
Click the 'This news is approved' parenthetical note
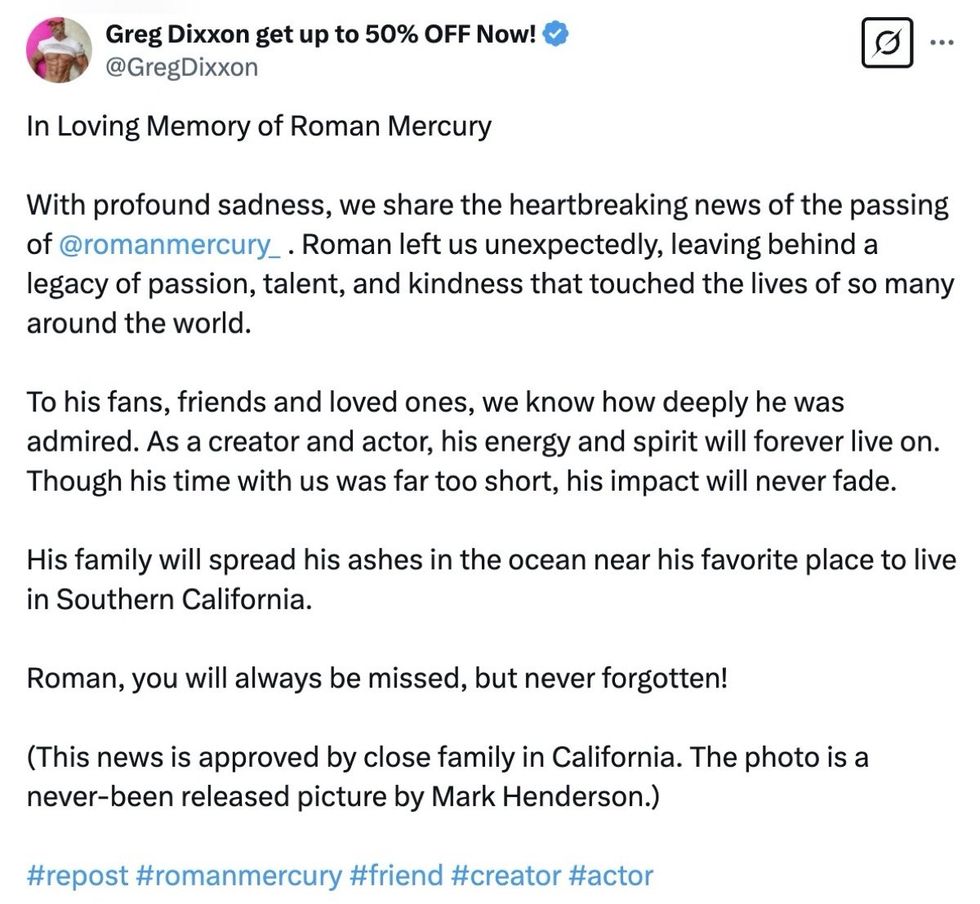[446, 776]
